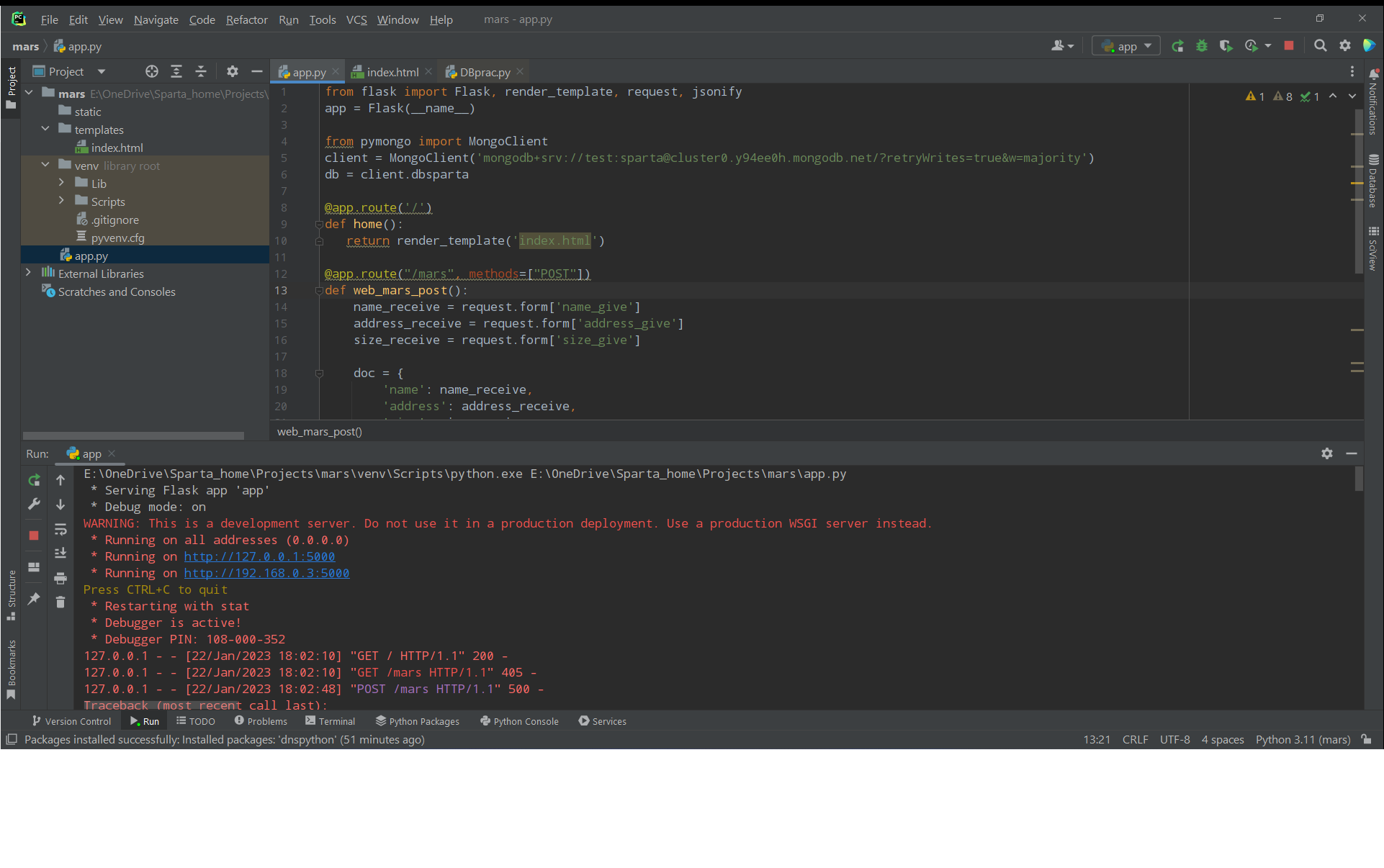The width and height of the screenshot is (1384, 868).
Task: Open the Tools menu
Action: [323, 19]
